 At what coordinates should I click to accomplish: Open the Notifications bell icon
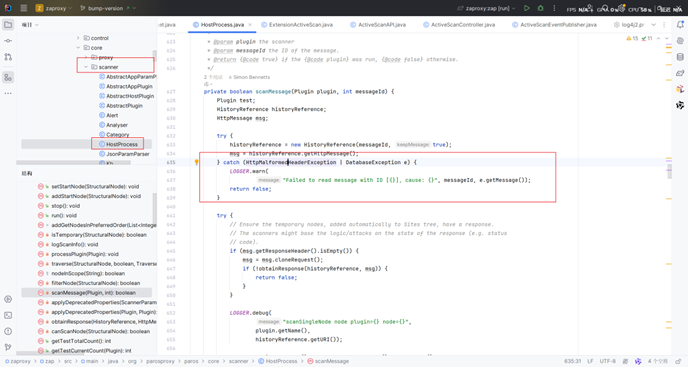click(680, 25)
